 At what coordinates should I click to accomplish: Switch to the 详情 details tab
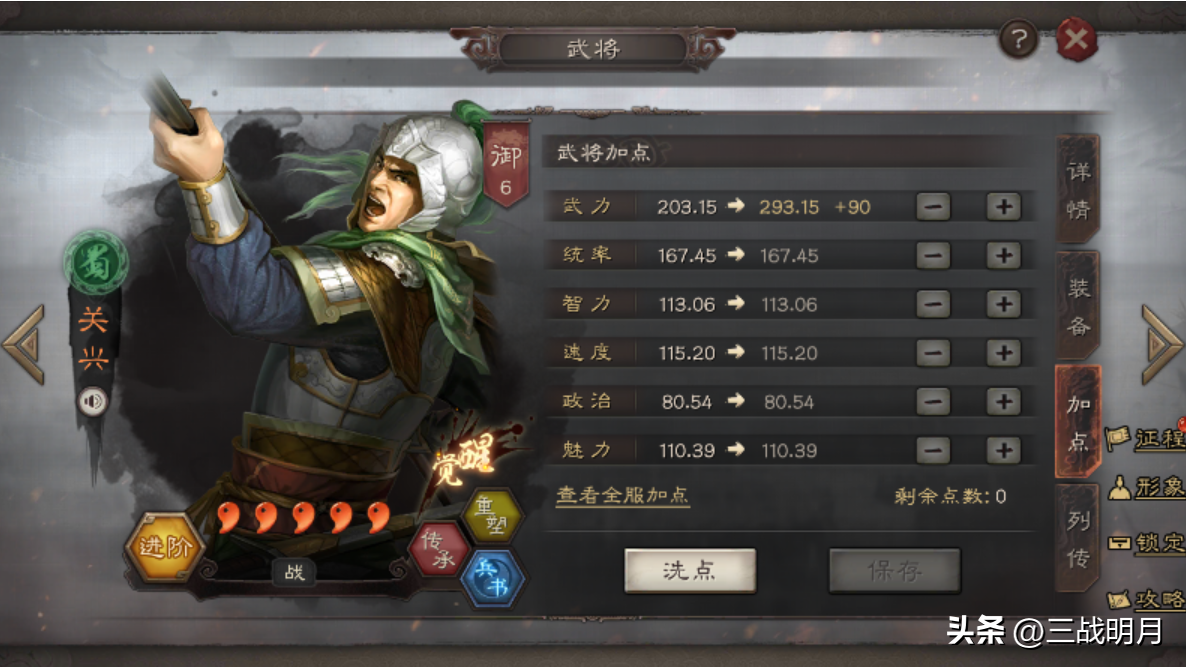[1078, 190]
